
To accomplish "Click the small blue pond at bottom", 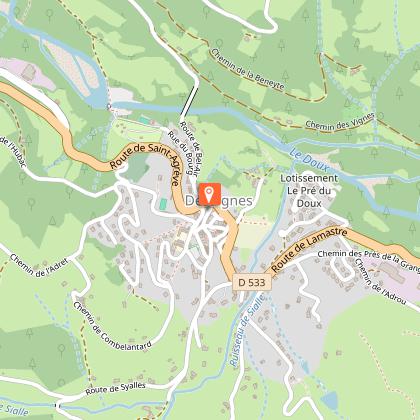I will pyautogui.click(x=330, y=400).
